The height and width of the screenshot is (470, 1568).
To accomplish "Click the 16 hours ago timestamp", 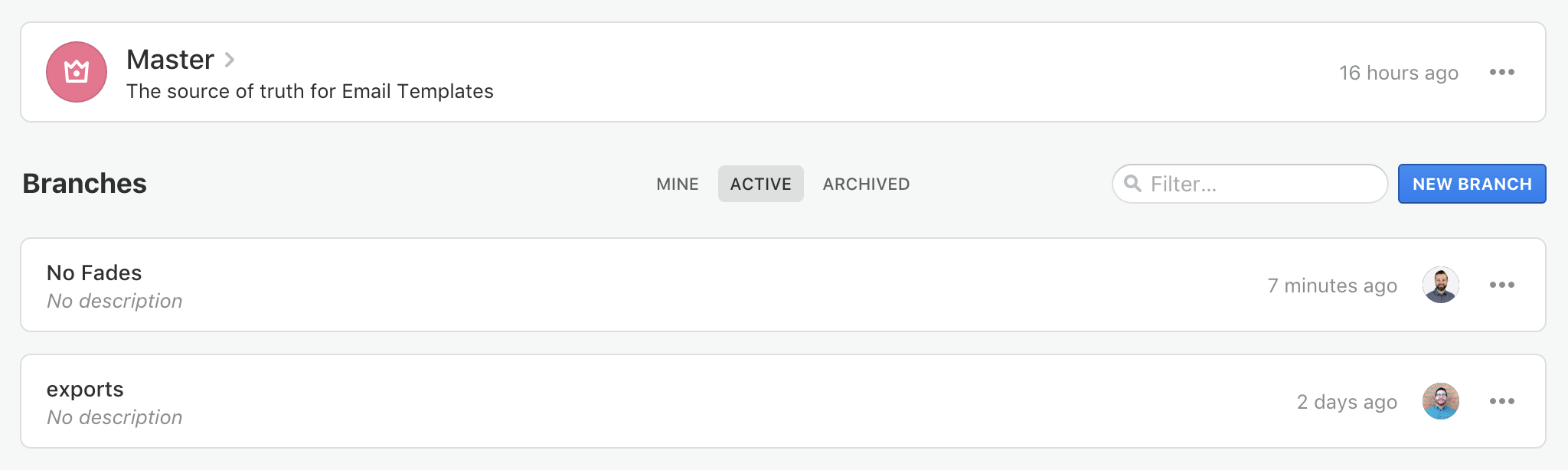I will [x=1398, y=72].
